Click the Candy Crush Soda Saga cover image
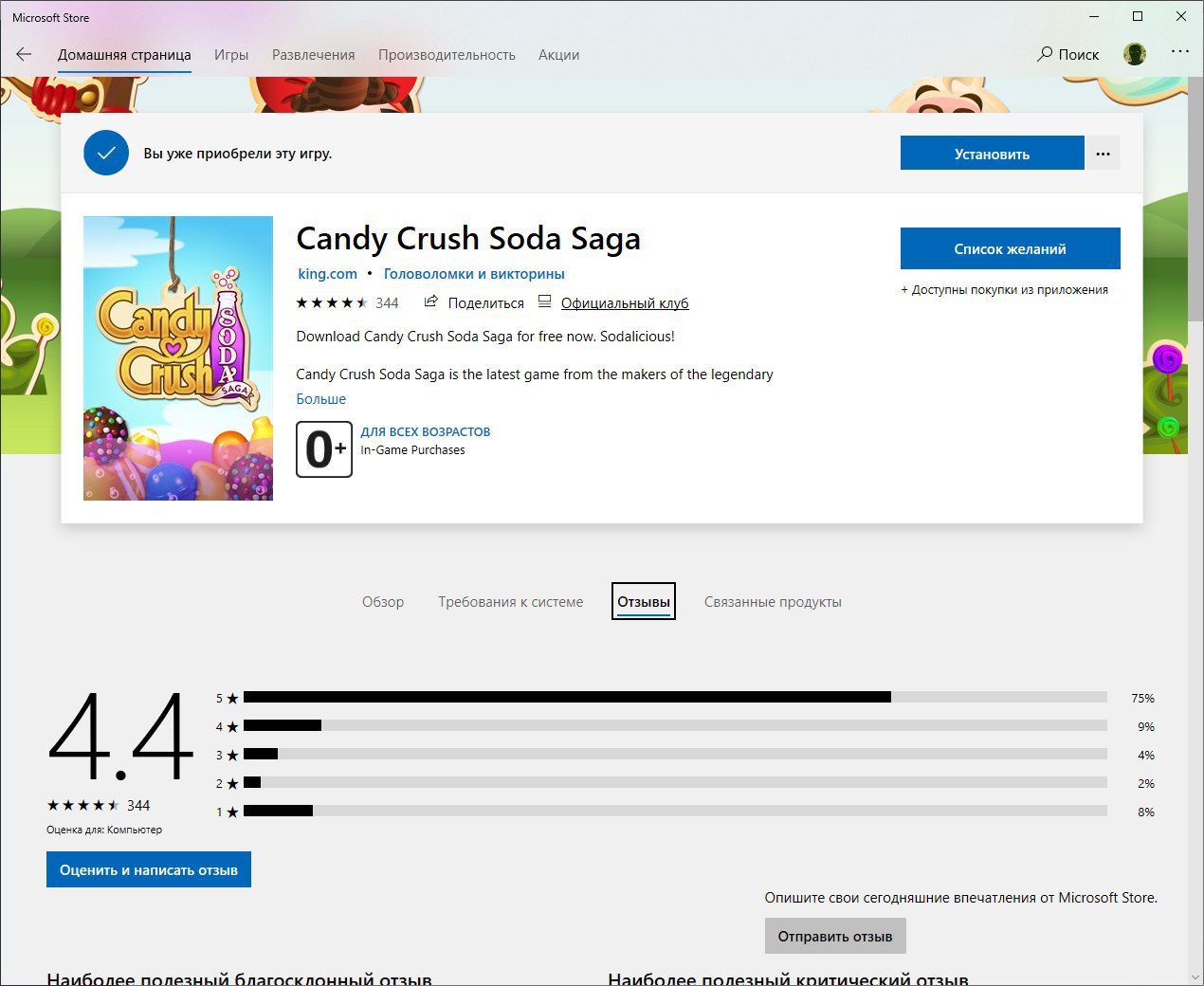Viewport: 1204px width, 986px height. click(x=178, y=358)
